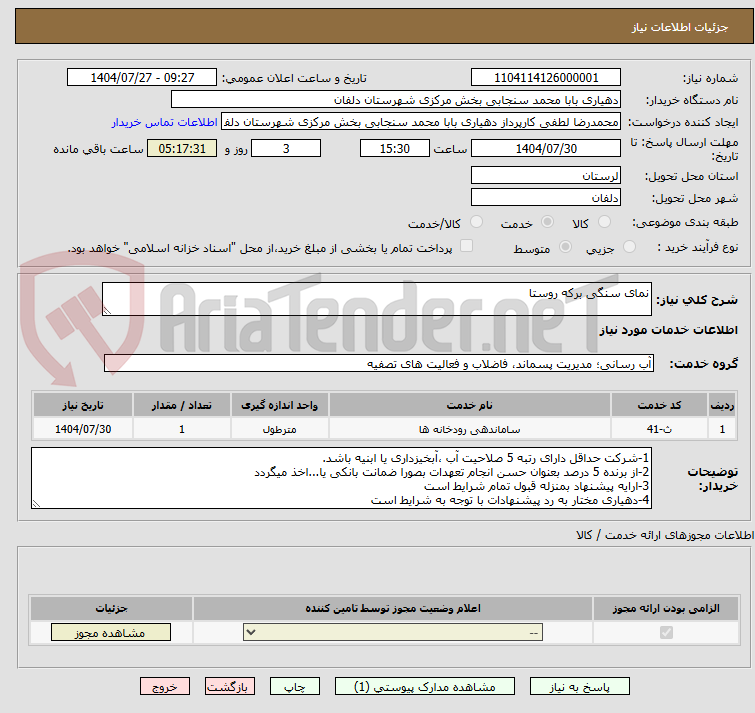This screenshot has height=713, width=755.
Task: Click the استان محل تحویل field لرستان
Action: pos(546,175)
